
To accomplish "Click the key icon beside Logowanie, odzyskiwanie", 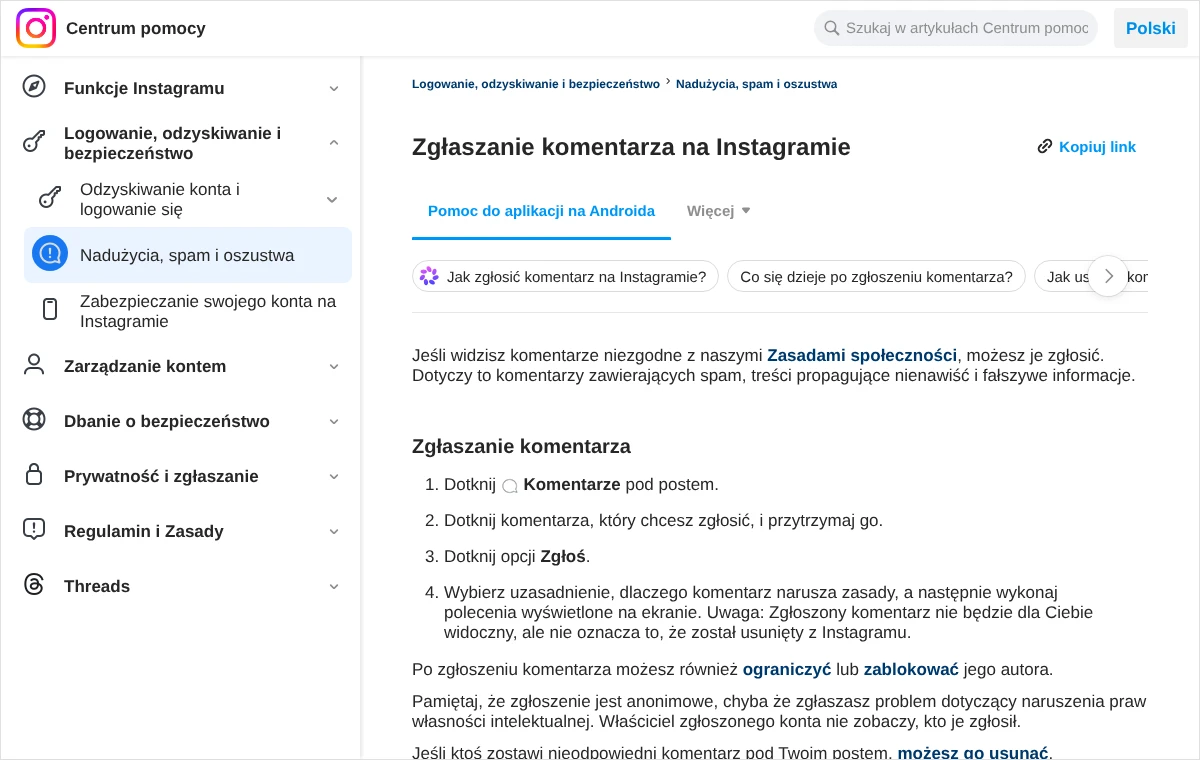I will pos(34,141).
